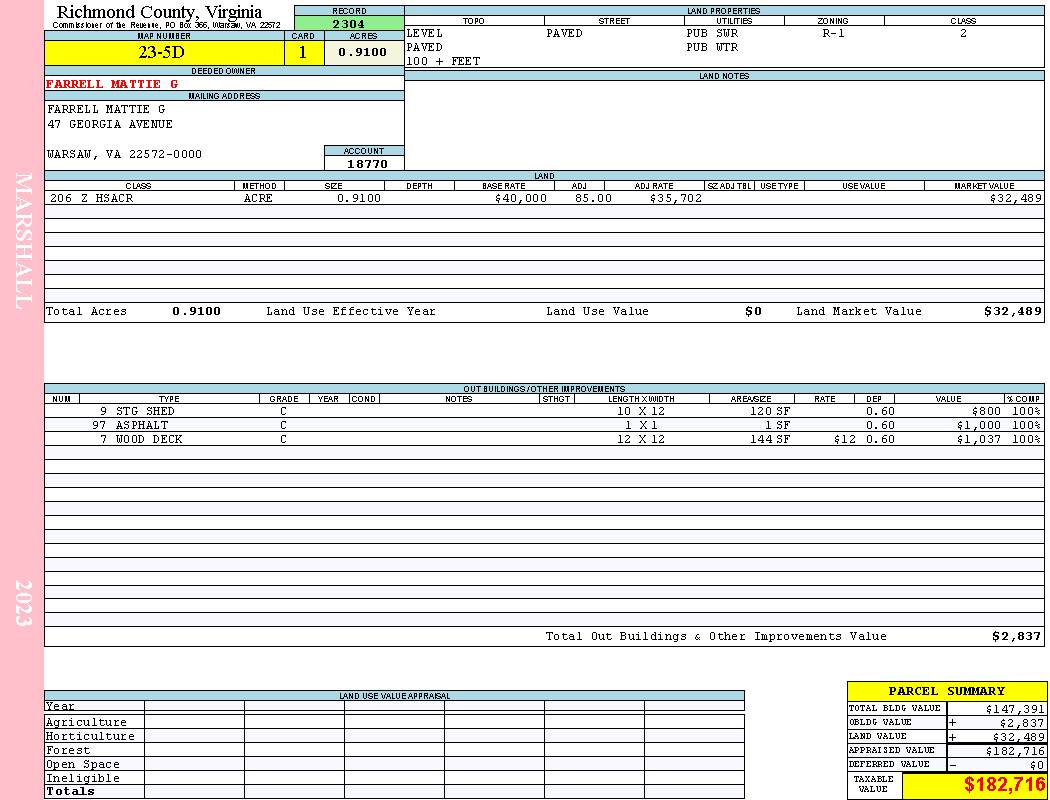Image resolution: width=1050 pixels, height=800 pixels.
Task: Click the deferred value $0
Action: pyautogui.click(x=1037, y=765)
